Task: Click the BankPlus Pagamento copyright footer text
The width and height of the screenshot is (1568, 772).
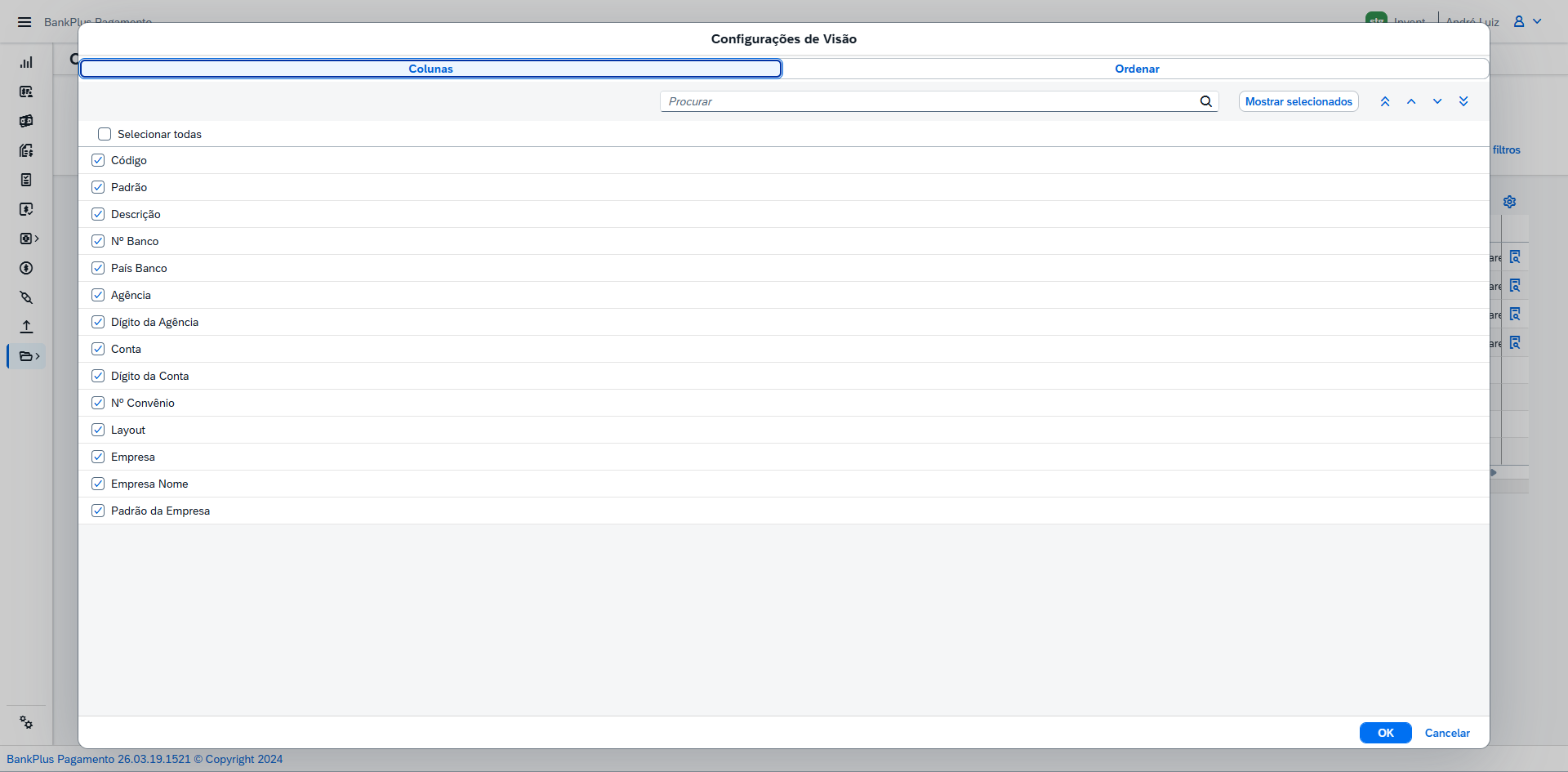Action: (145, 759)
